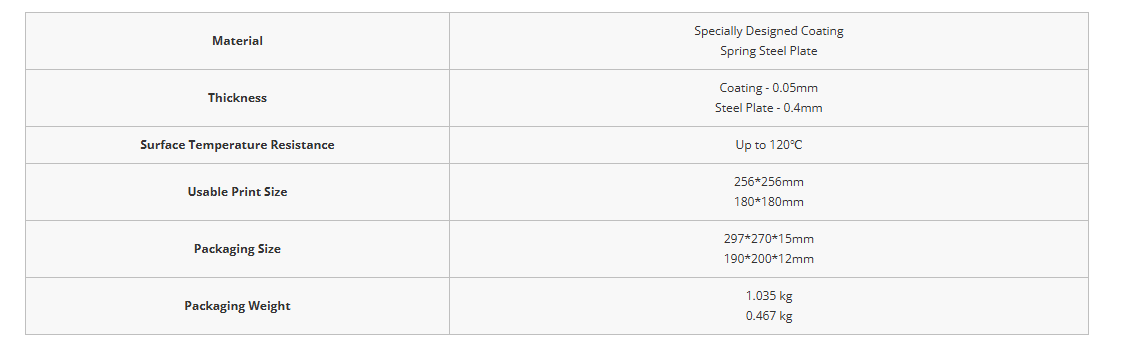Select the 256*256mm print size
This screenshot has height=360, width=1129.
tap(768, 181)
